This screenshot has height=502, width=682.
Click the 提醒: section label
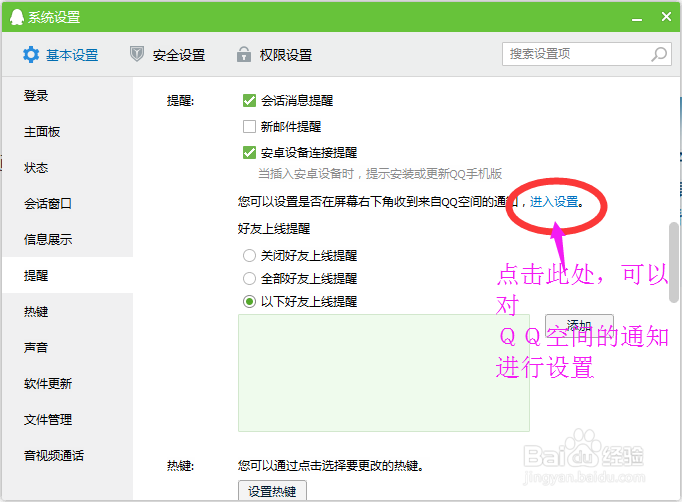coord(181,101)
